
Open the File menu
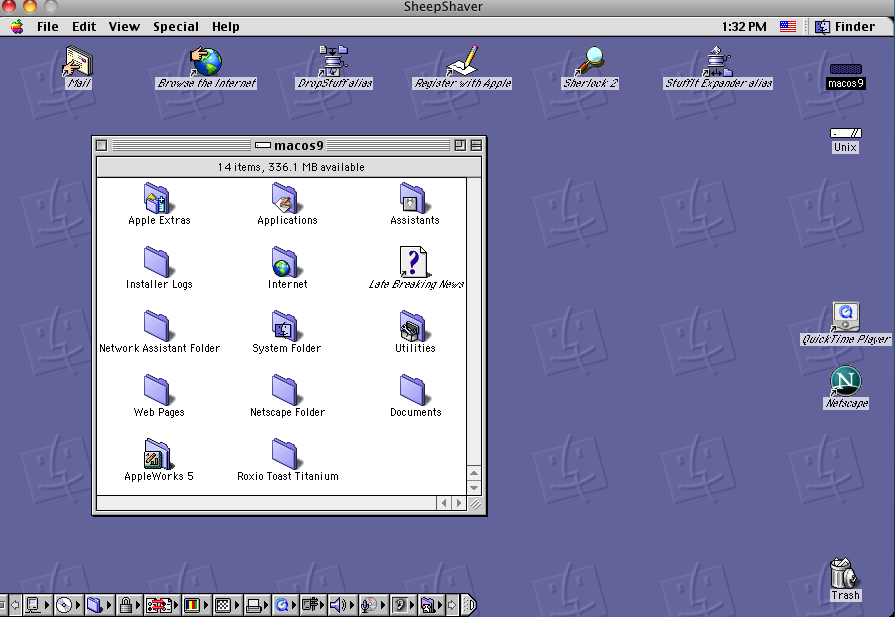[x=48, y=27]
